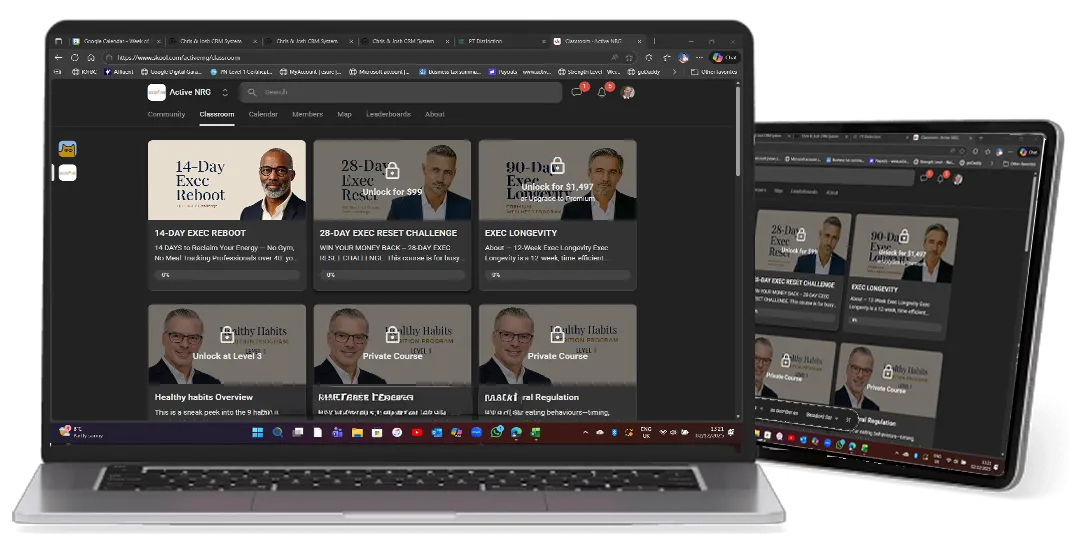Open Windows Search from the taskbar
This screenshot has height=552, width=1080.
coord(278,433)
